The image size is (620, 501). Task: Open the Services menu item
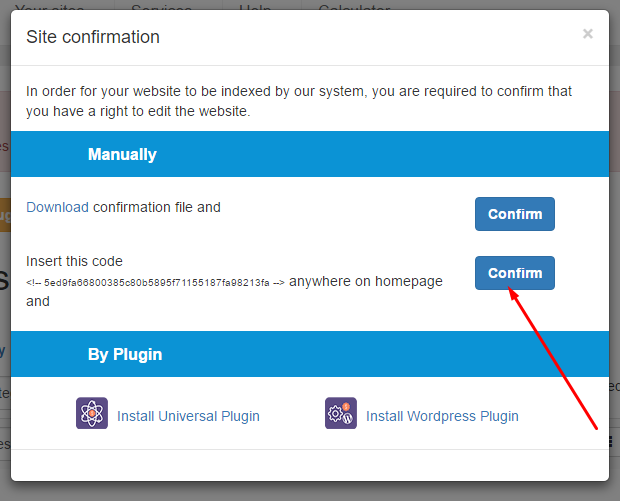(x=161, y=7)
